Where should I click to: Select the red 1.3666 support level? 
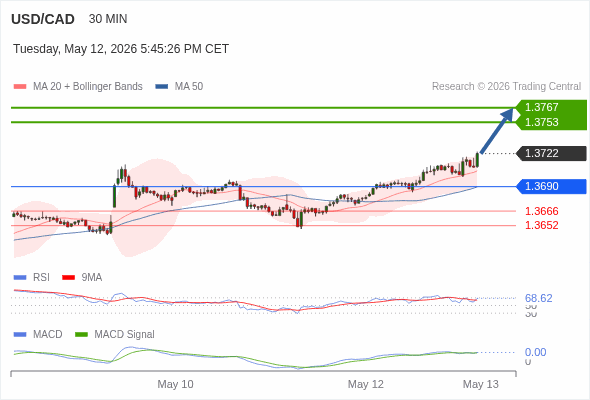(x=541, y=211)
